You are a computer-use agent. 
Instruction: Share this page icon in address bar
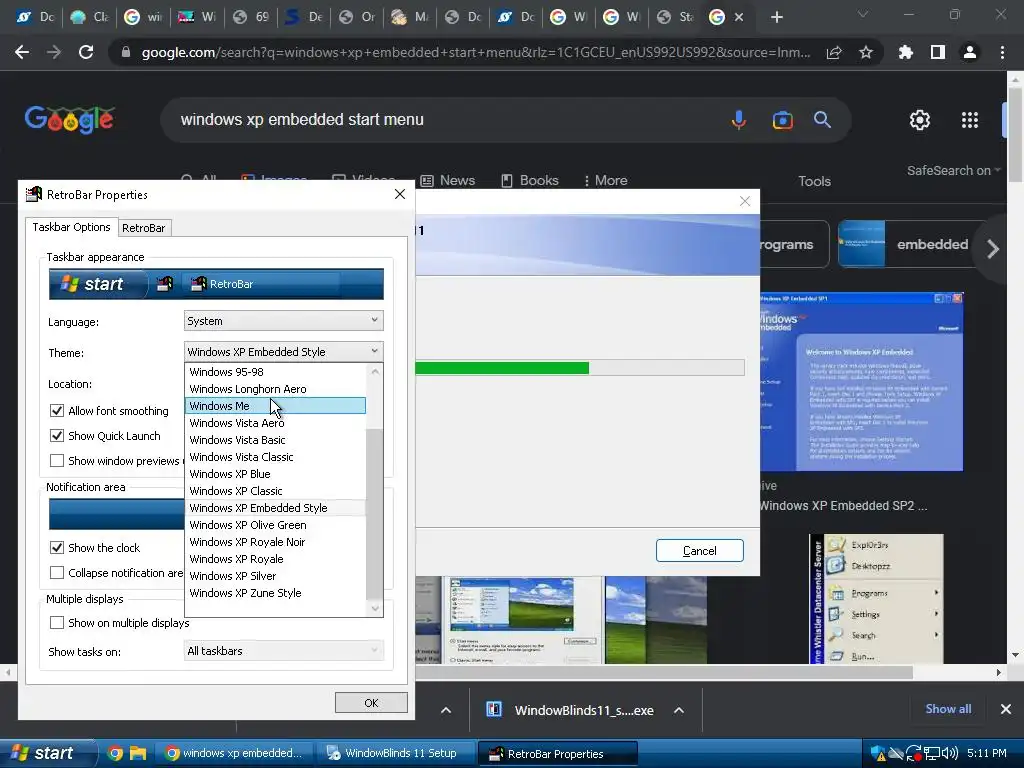(834, 52)
